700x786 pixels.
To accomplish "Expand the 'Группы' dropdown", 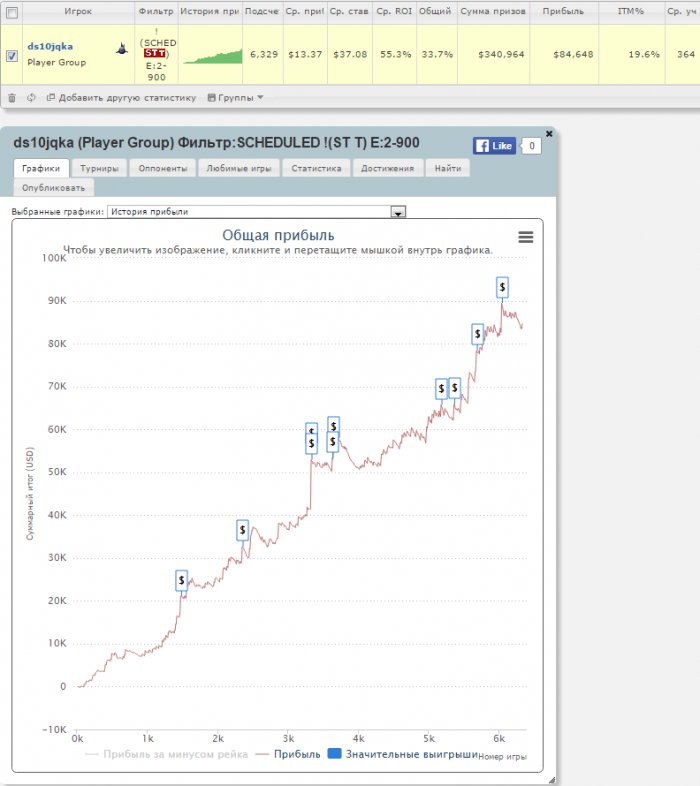I will tap(235, 98).
